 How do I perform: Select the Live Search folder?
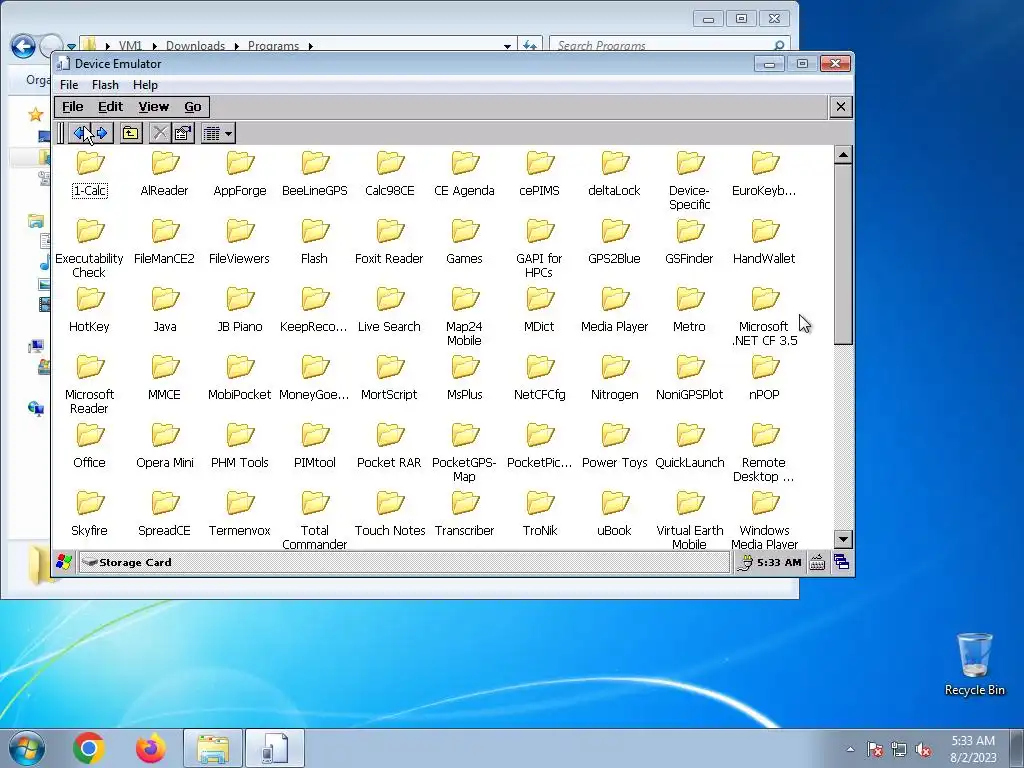pyautogui.click(x=389, y=310)
